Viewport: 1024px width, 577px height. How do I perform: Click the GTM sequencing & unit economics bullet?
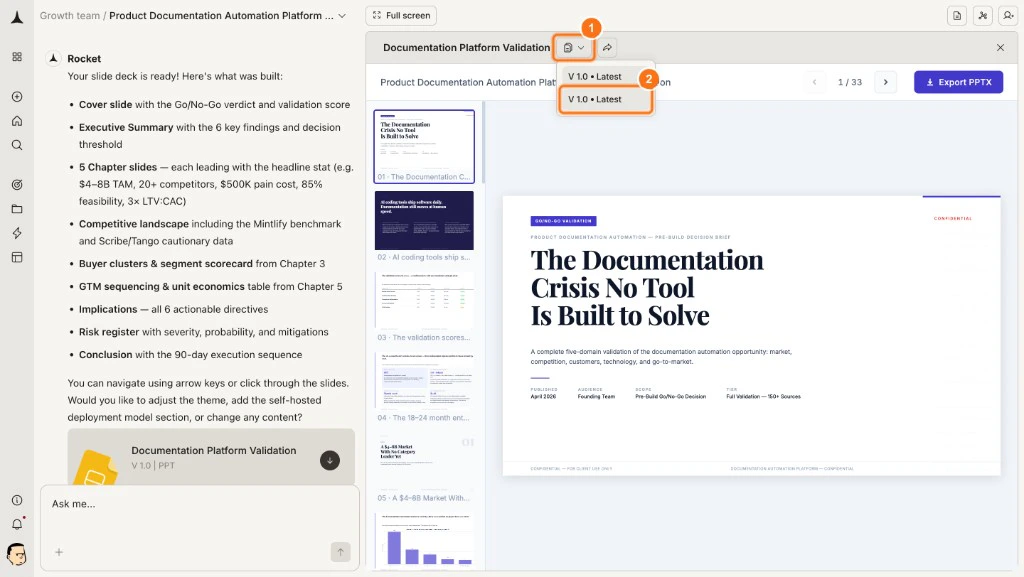(210, 287)
